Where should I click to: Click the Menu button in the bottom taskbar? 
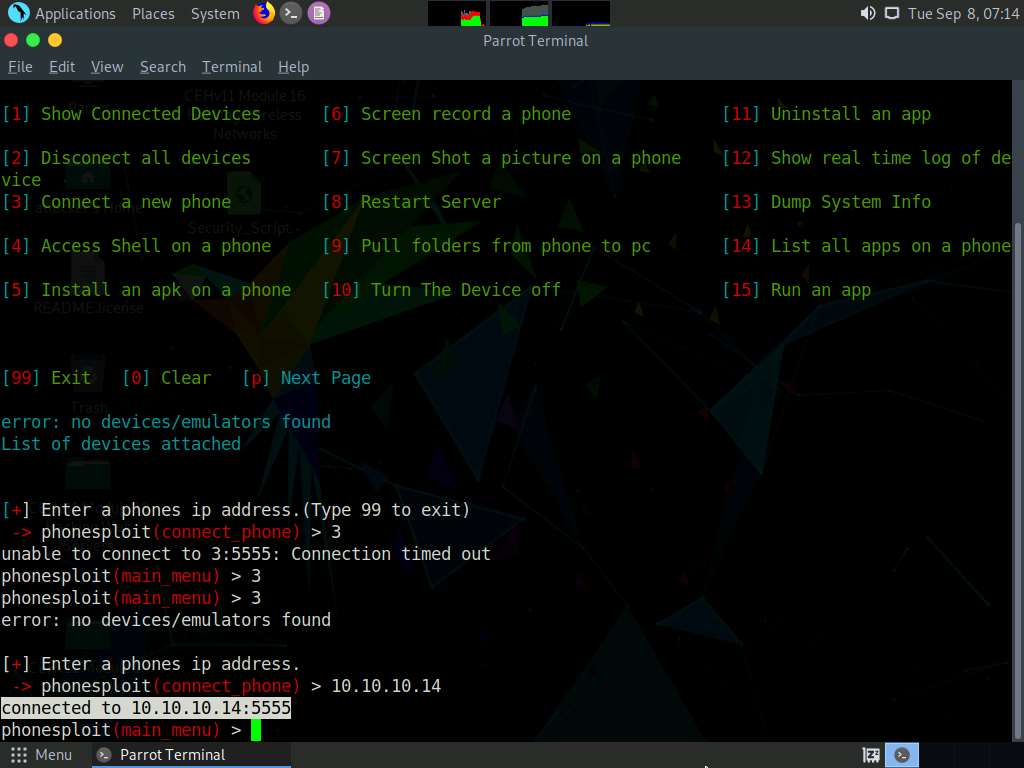(x=43, y=755)
